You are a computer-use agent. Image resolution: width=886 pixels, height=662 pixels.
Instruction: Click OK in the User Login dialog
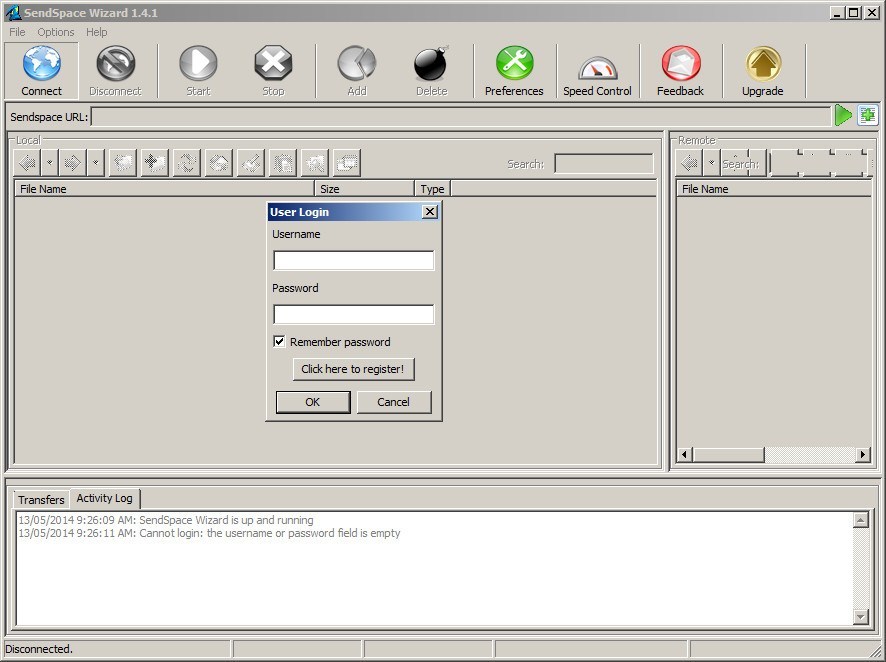(x=312, y=402)
